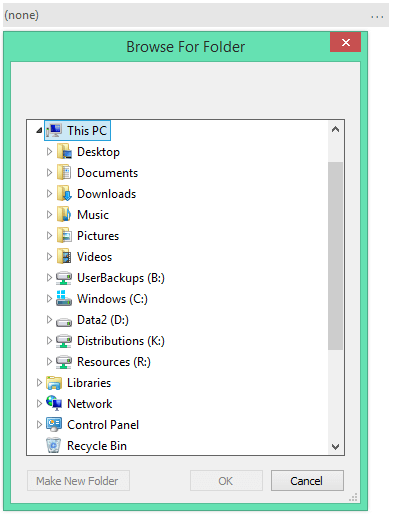Select the Recycle Bin label

97,446
